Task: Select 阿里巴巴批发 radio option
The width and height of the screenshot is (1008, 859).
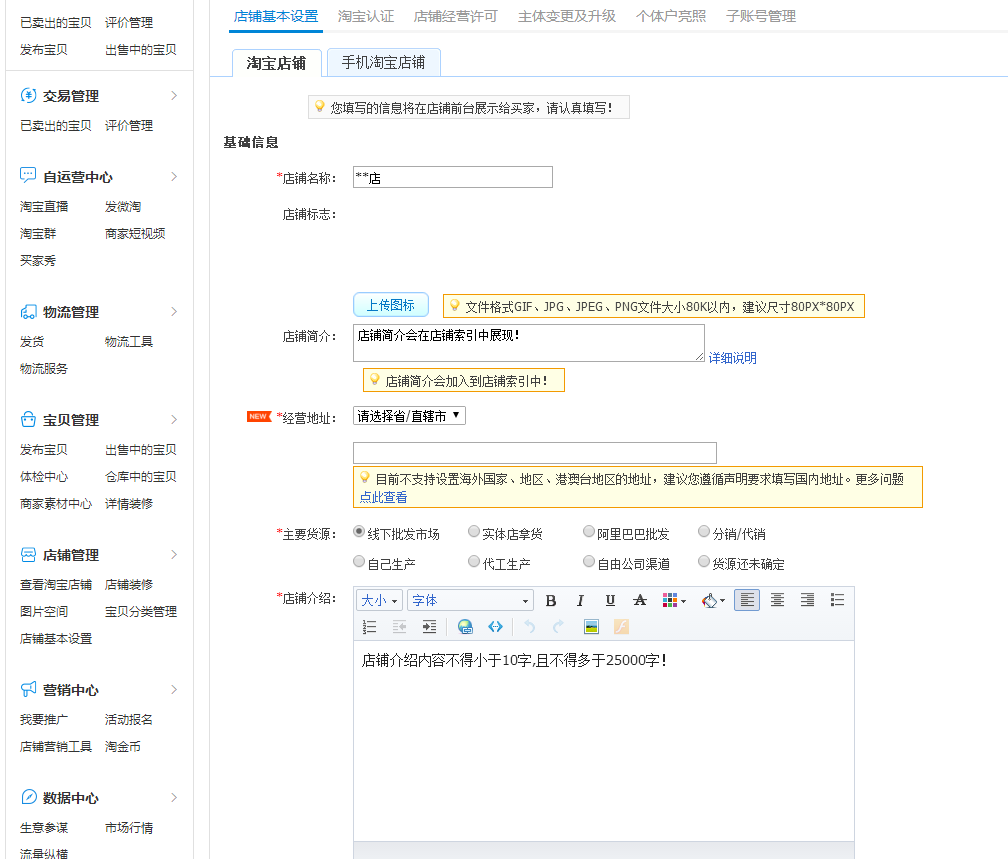Action: click(x=589, y=532)
